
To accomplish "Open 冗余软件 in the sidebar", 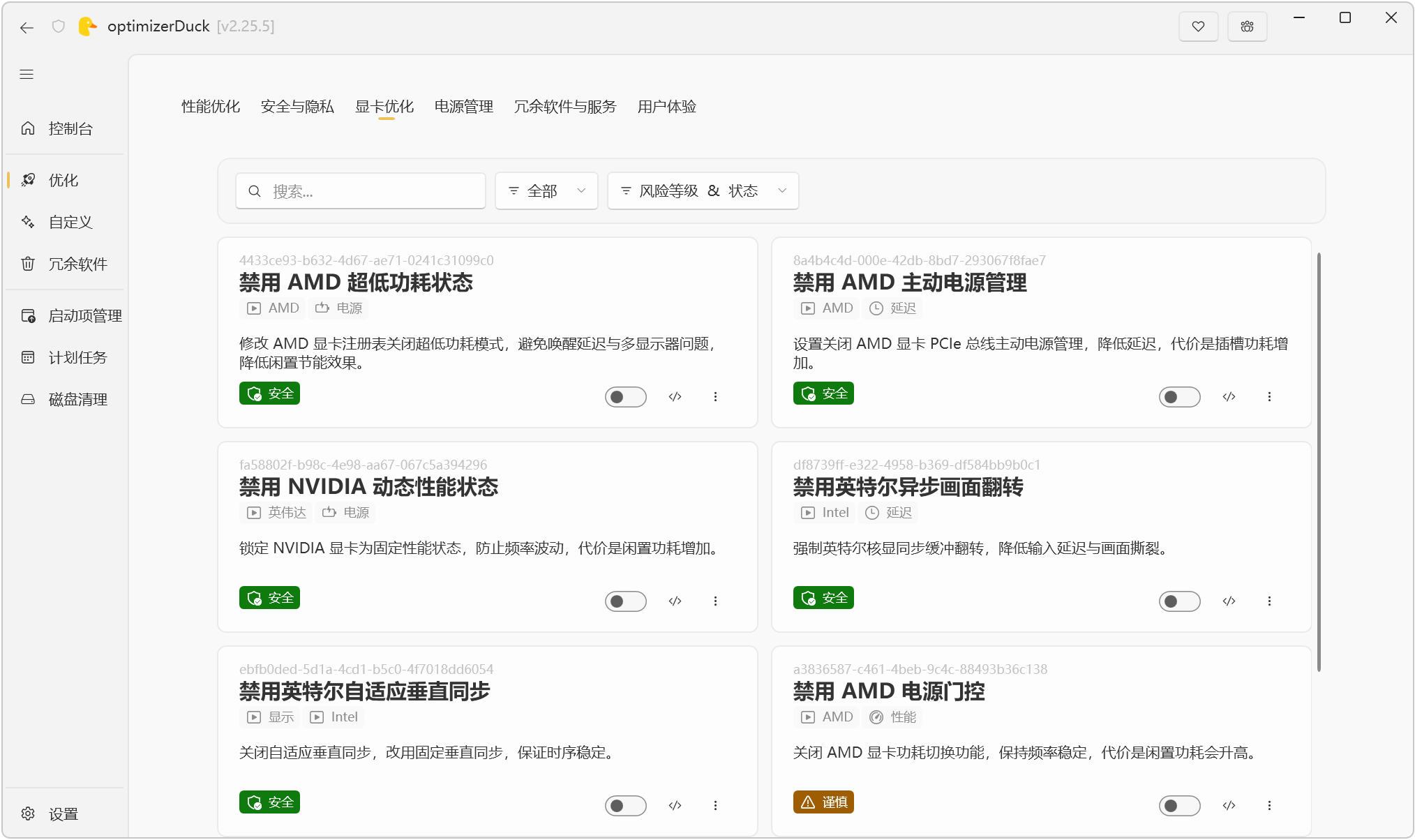I will [x=66, y=264].
